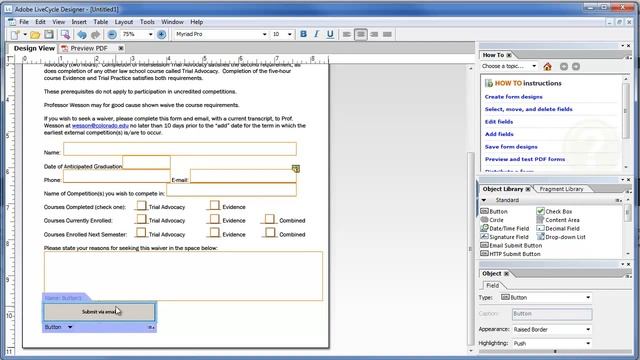Toggle bold formatting
The width and height of the screenshot is (640, 360).
click(303, 34)
